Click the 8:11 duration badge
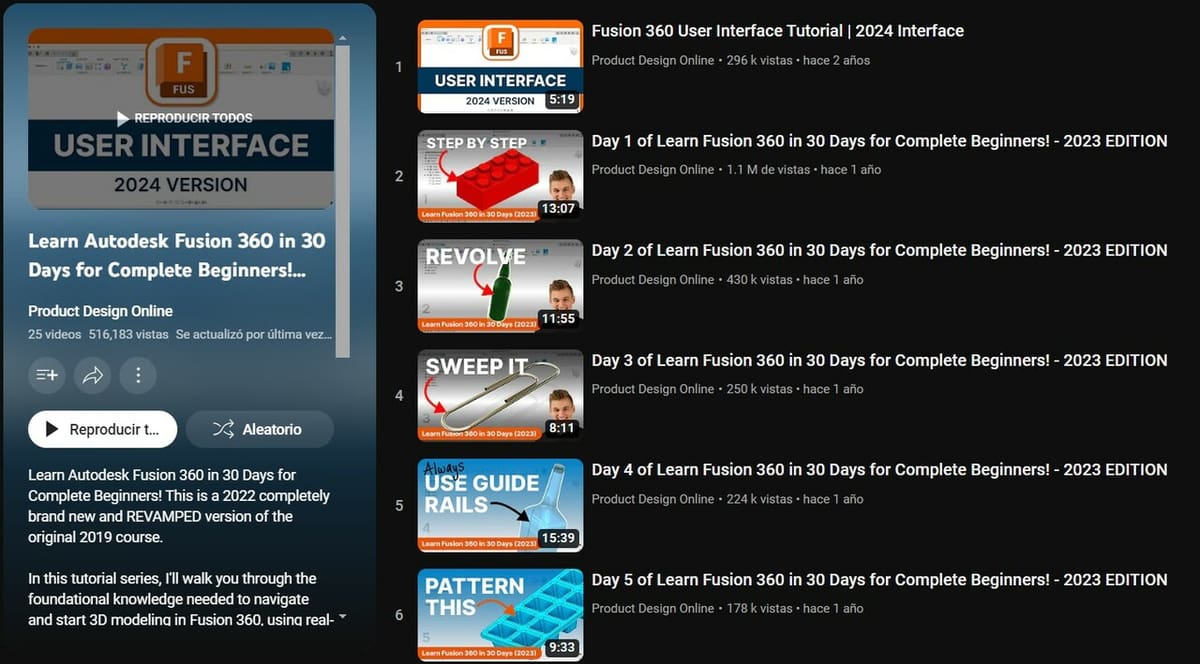 point(561,428)
